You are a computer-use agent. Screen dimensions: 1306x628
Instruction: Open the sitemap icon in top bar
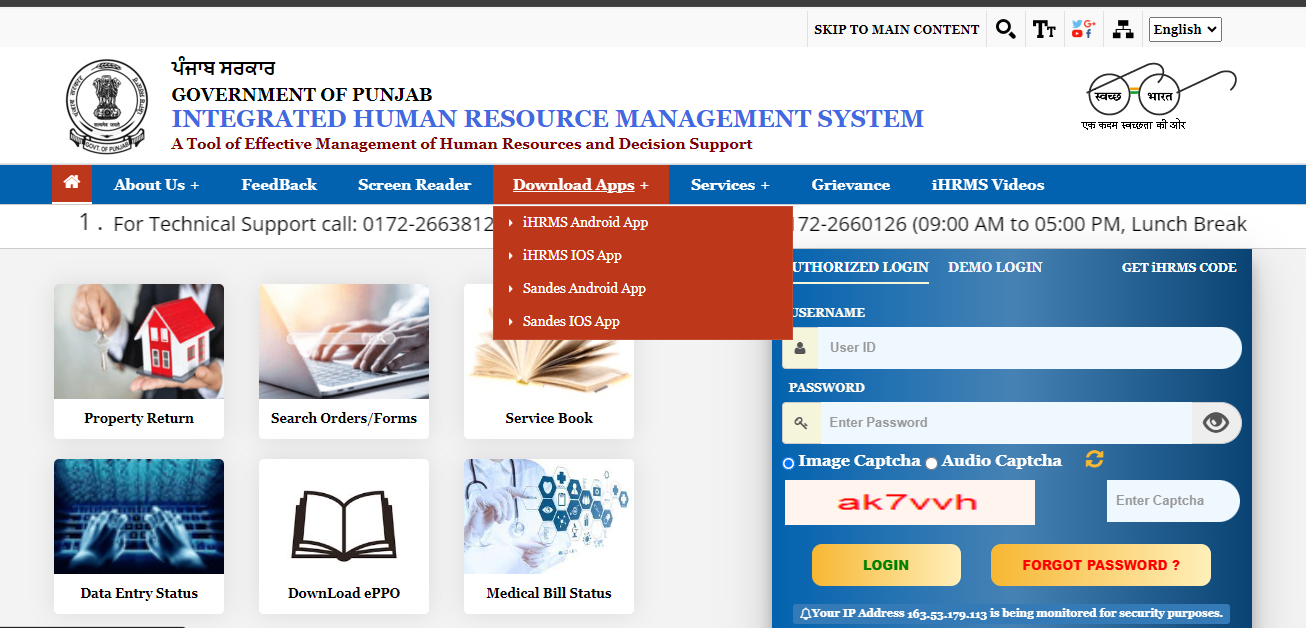(x=1124, y=29)
